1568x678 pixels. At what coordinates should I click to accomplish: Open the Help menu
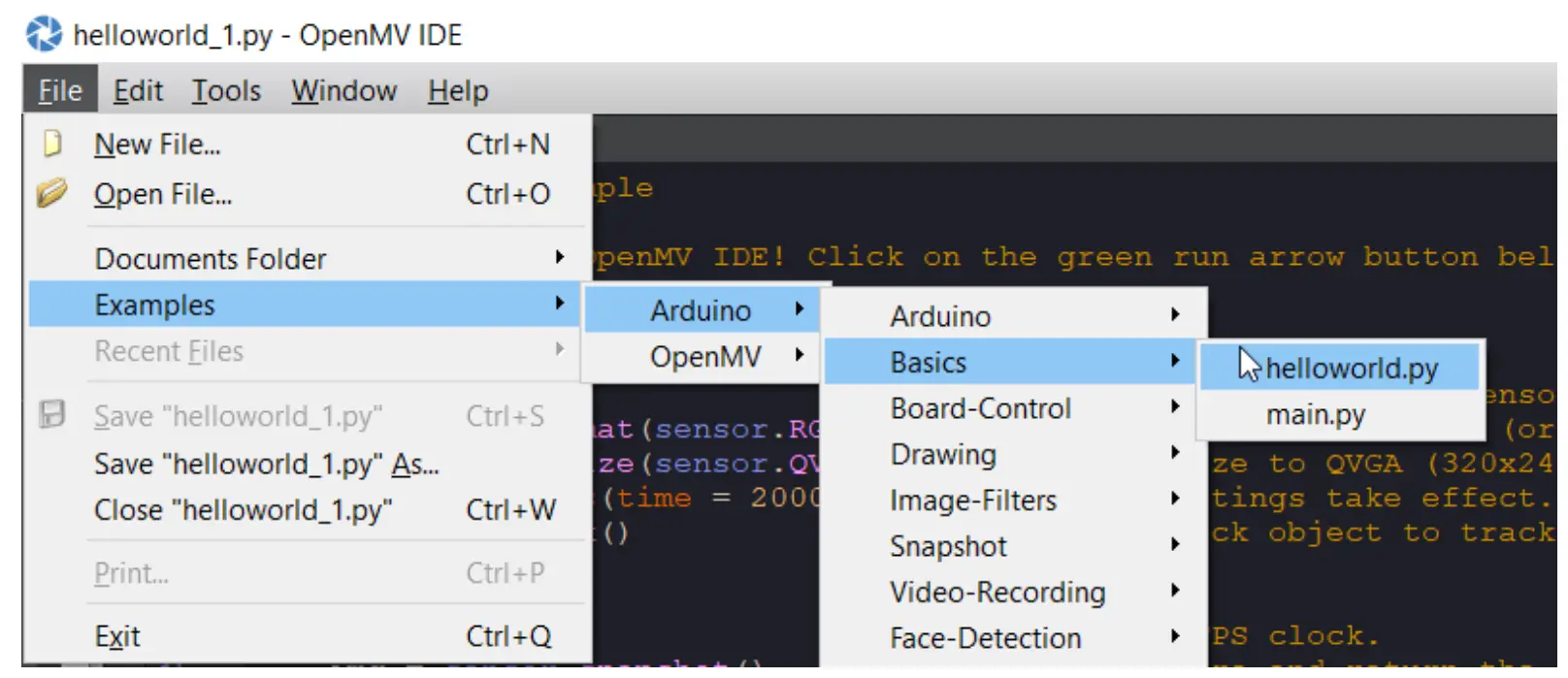coord(458,90)
